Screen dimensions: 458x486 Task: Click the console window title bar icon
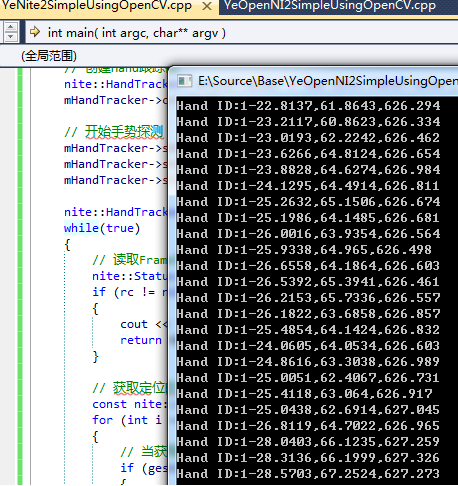(184, 81)
